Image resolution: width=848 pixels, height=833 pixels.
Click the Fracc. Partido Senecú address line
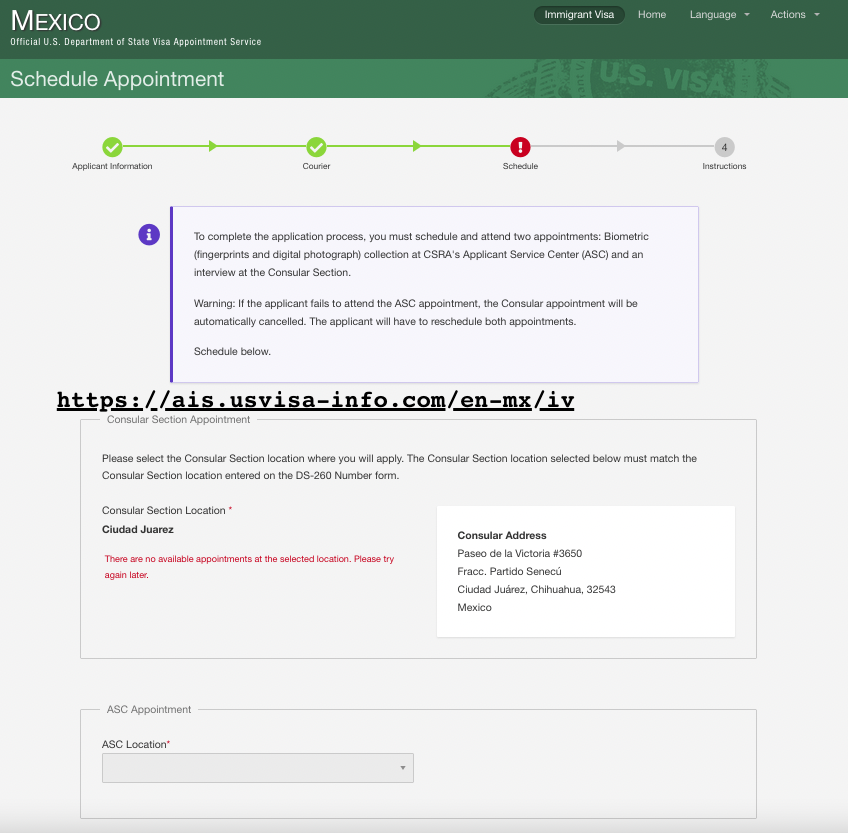509,571
